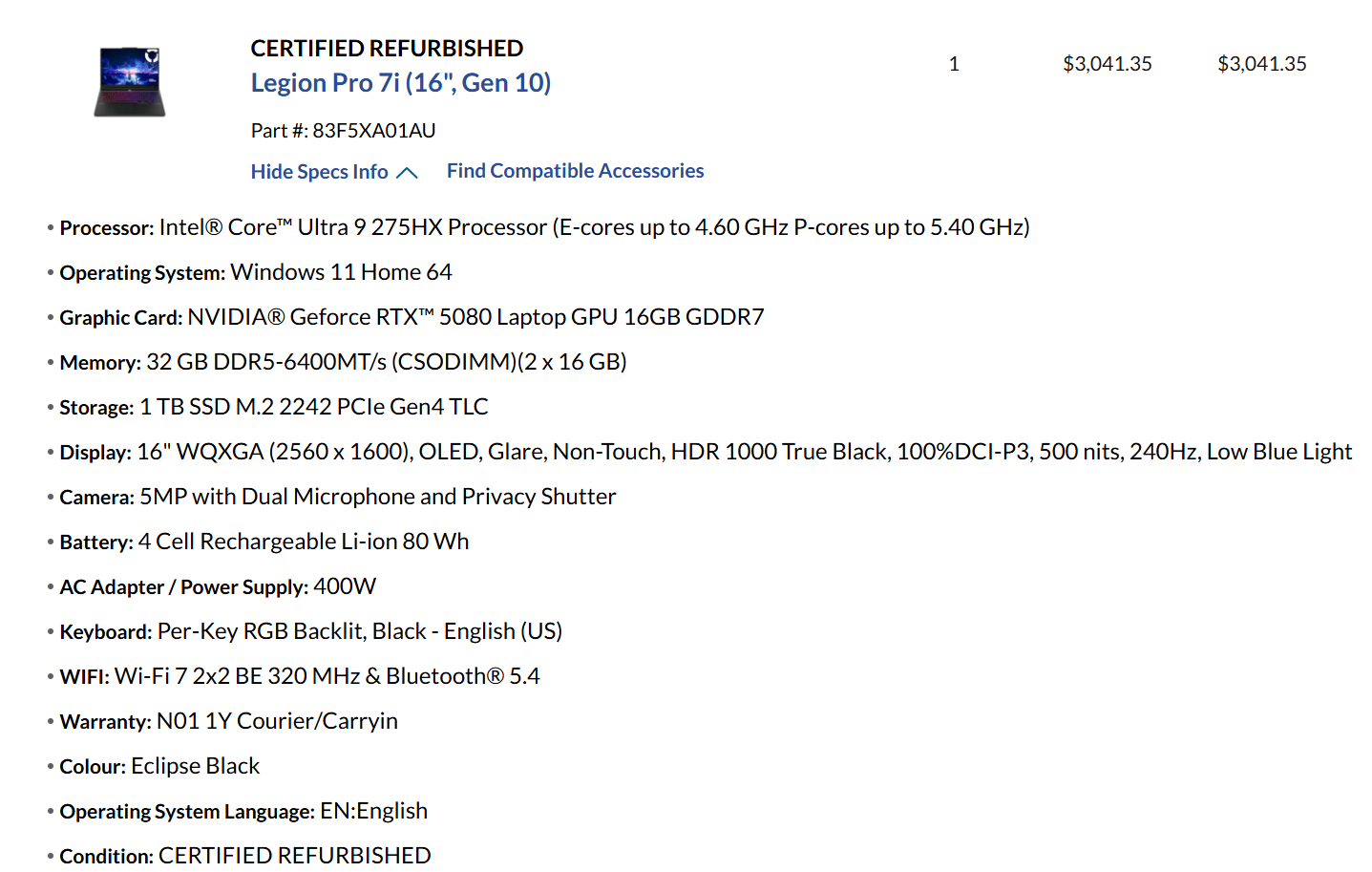The height and width of the screenshot is (872, 1372).
Task: Click the chevron icon beside Hide Specs Info
Action: coord(407,173)
